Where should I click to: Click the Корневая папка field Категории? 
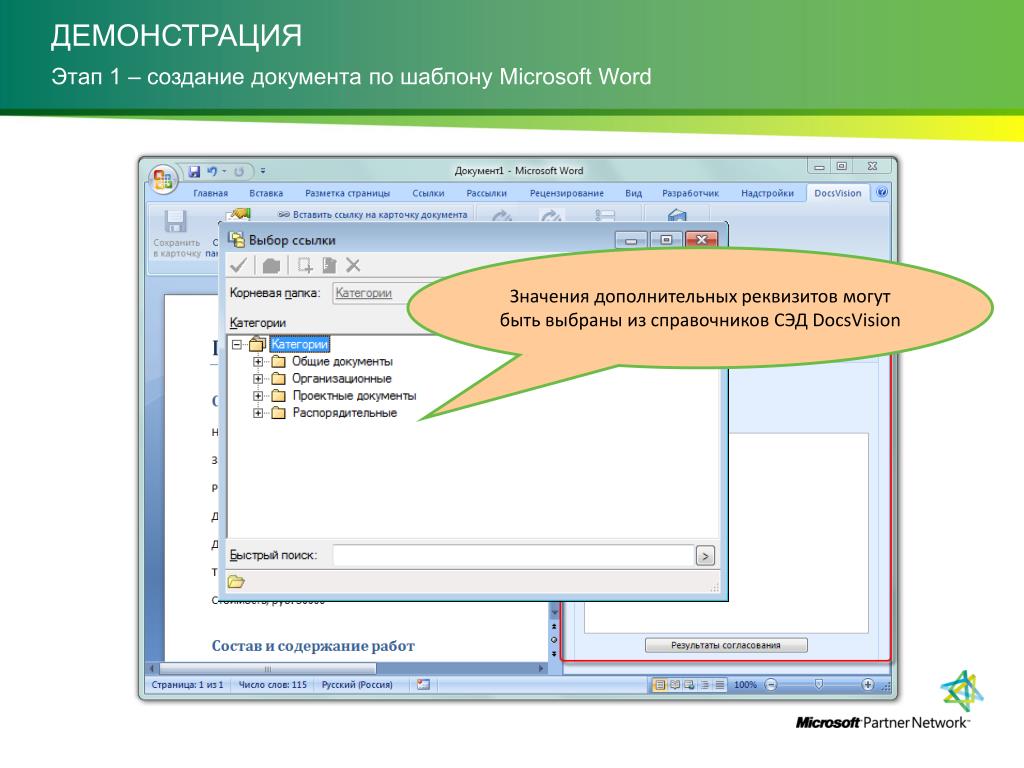[371, 293]
